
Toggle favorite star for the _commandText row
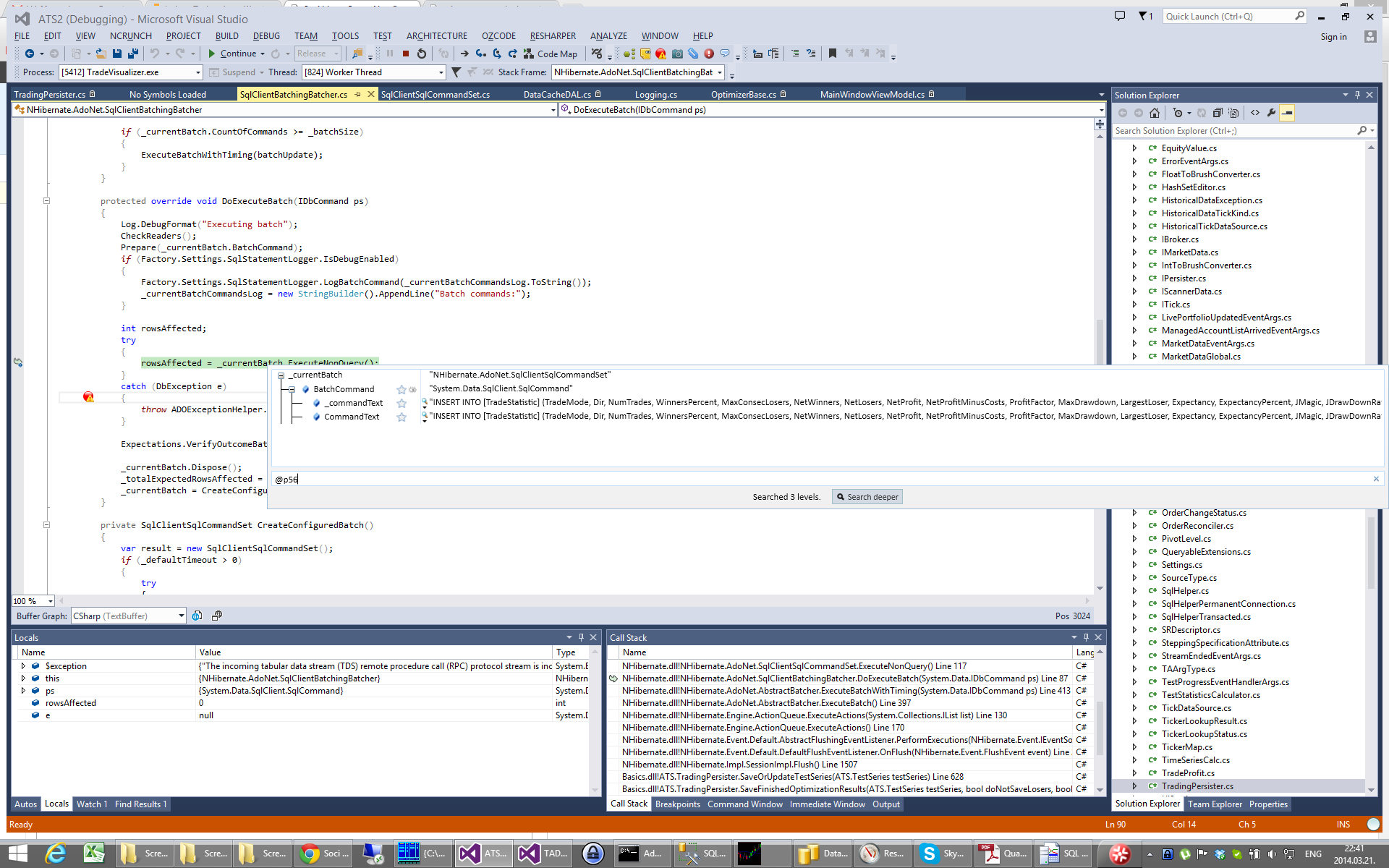click(x=402, y=403)
